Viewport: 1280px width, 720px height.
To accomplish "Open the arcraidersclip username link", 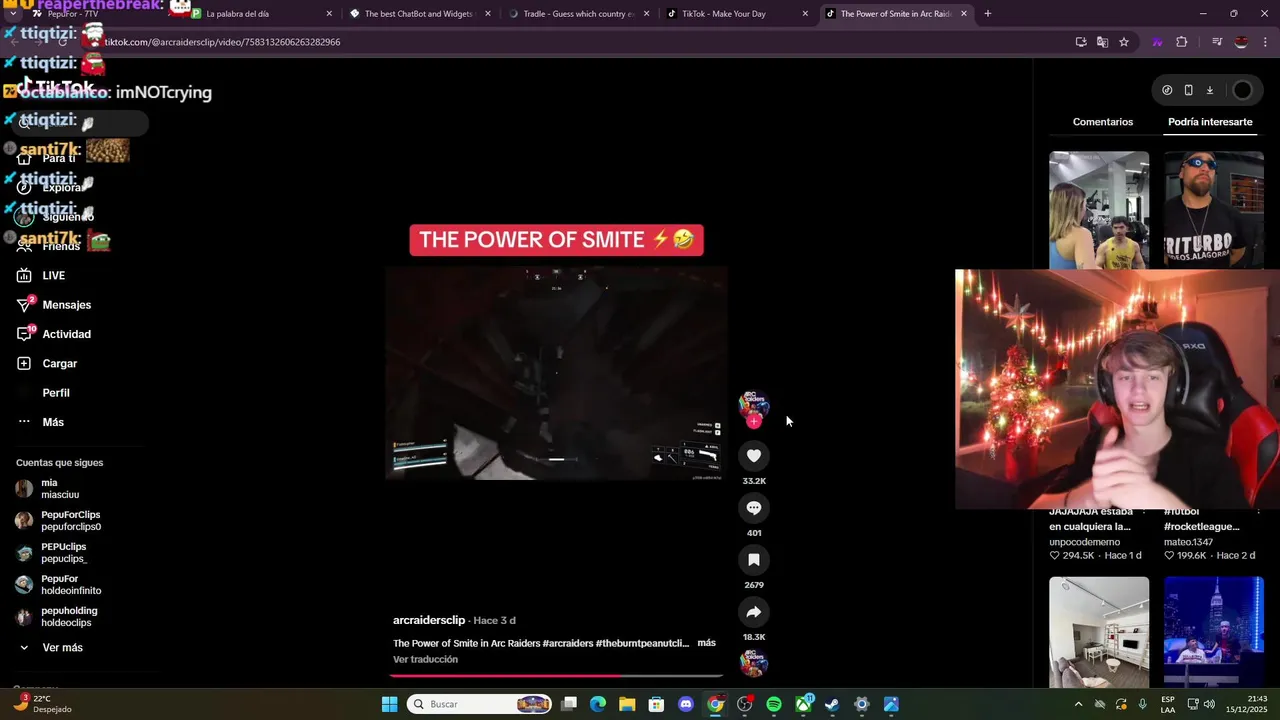I will [x=428, y=620].
